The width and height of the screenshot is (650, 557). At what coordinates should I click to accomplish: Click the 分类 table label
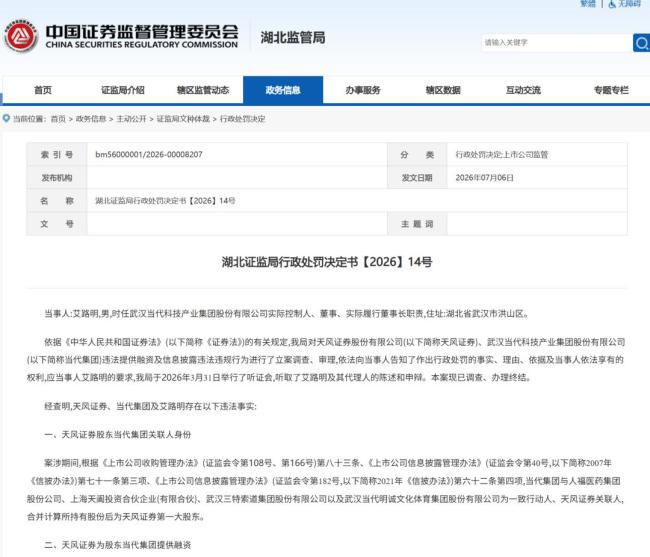click(x=417, y=155)
